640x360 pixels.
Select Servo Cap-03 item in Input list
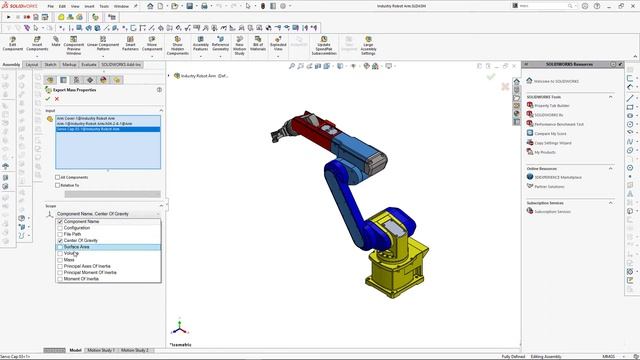(x=108, y=129)
